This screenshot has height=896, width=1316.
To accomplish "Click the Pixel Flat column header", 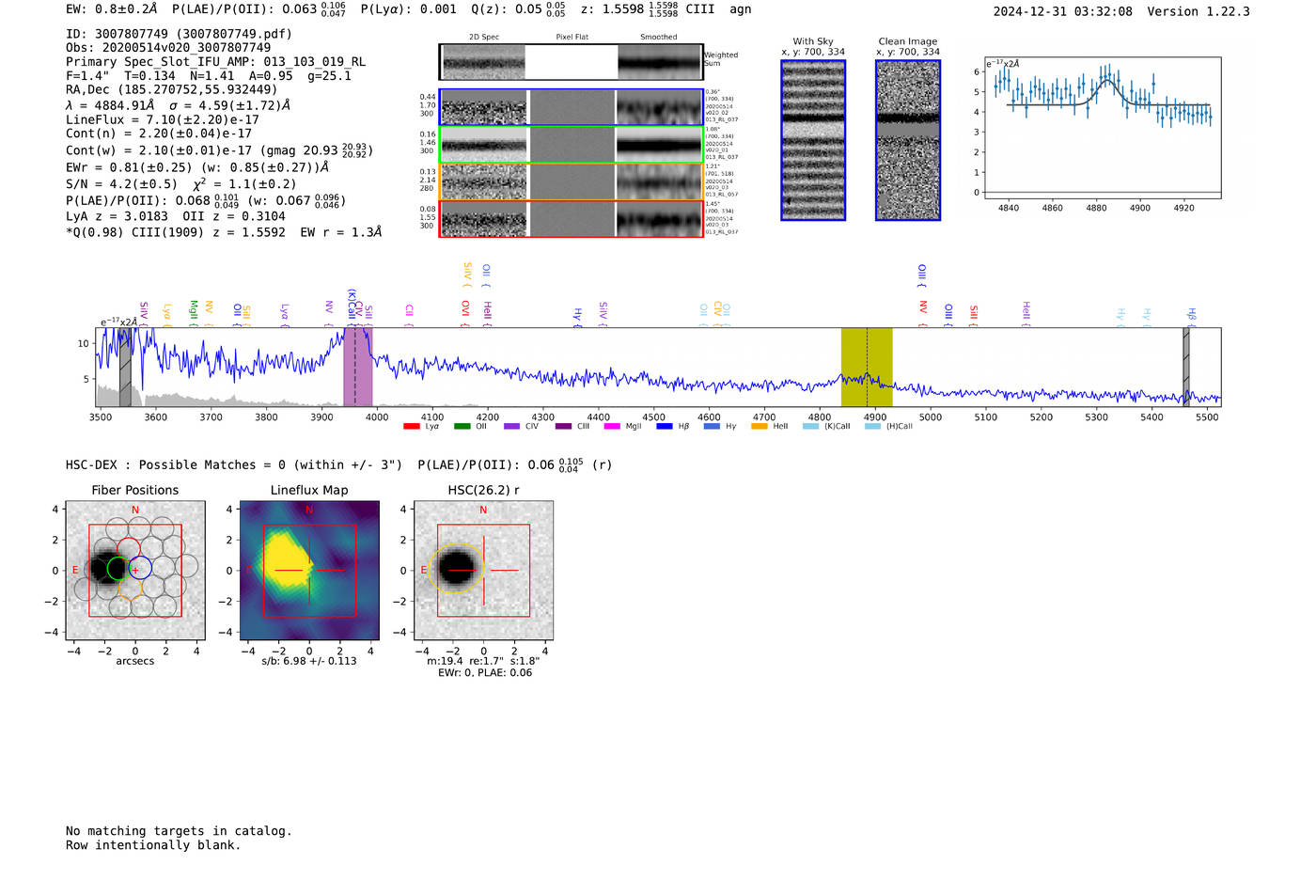I will (x=572, y=38).
